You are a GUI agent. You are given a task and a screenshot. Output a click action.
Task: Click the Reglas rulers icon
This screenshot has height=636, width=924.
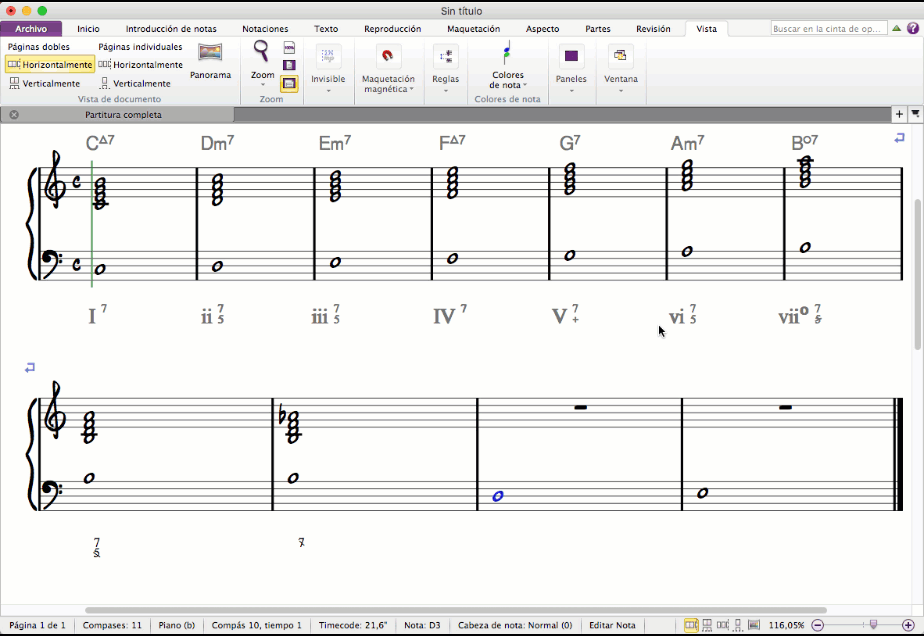446,56
